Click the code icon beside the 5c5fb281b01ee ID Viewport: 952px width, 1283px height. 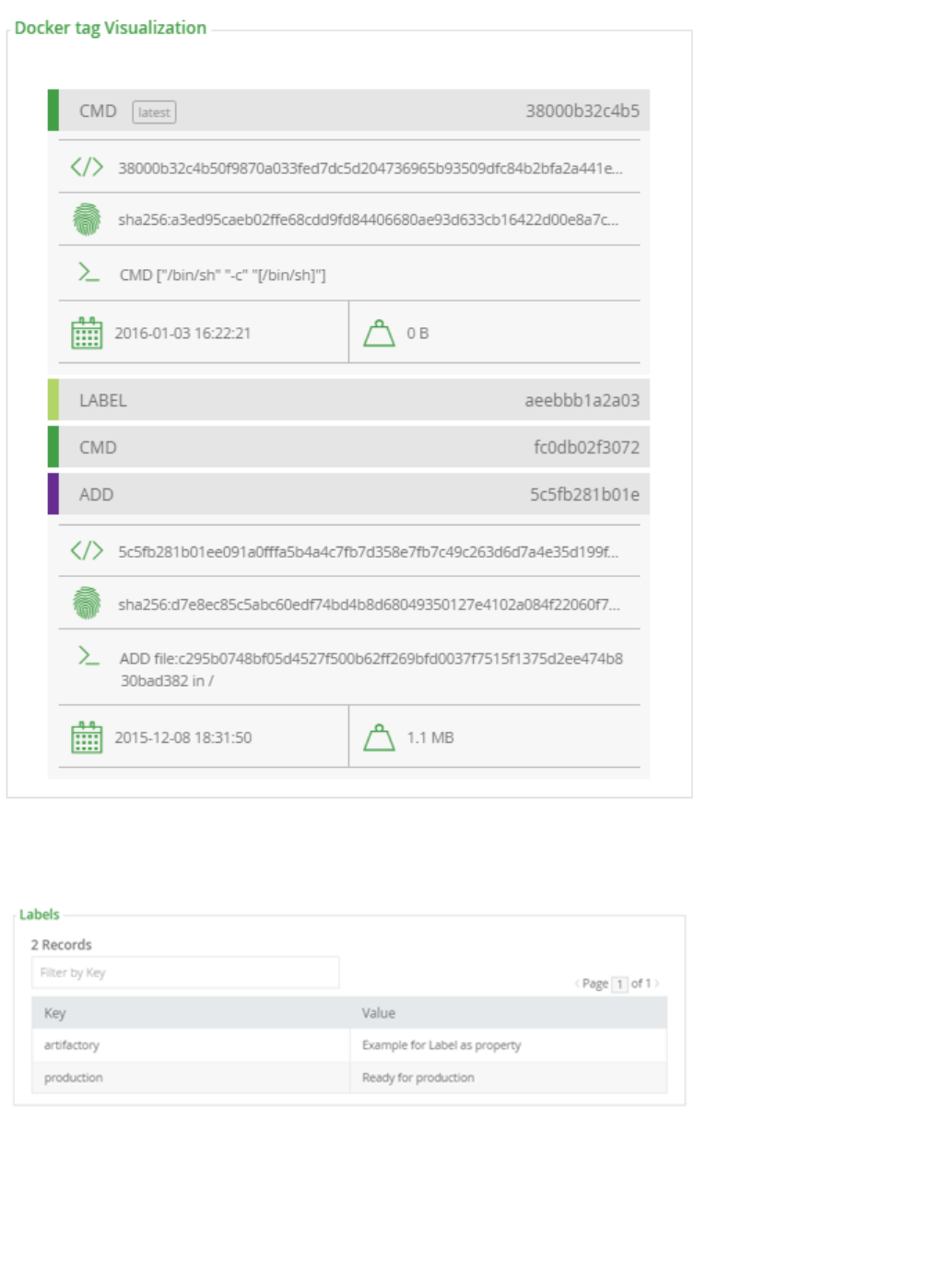coord(87,551)
